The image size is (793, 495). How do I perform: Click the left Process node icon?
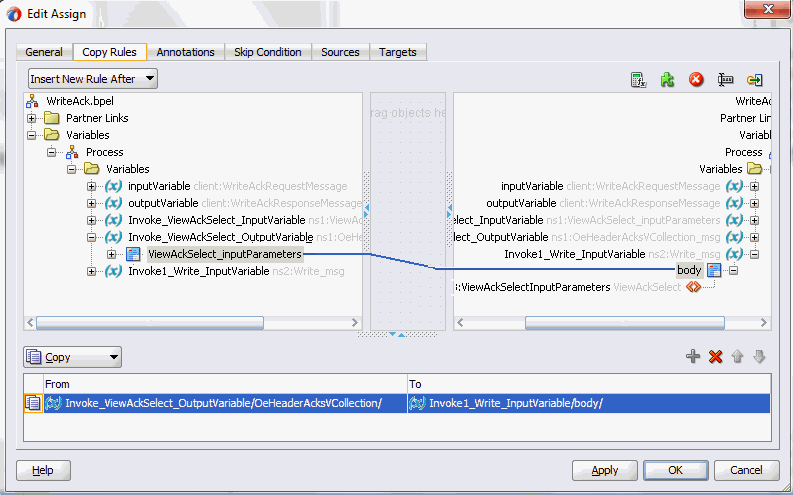[x=72, y=152]
